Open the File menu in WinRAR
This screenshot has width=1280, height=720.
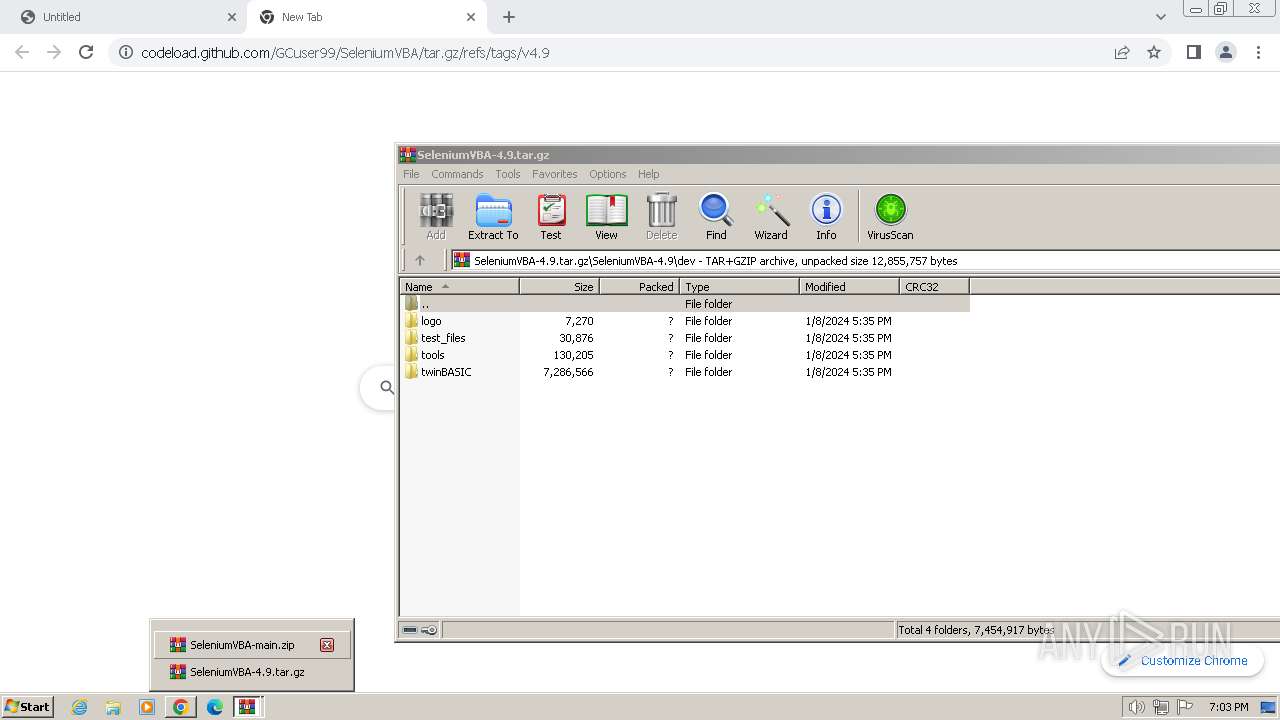click(411, 174)
